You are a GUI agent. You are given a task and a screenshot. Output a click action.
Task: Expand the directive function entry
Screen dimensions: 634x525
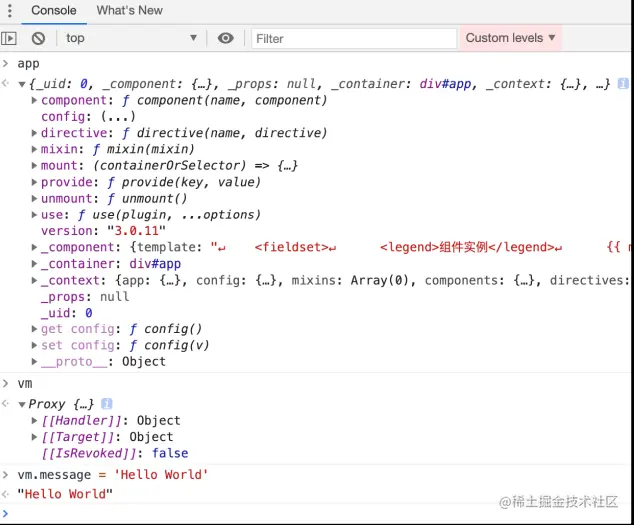coord(34,133)
